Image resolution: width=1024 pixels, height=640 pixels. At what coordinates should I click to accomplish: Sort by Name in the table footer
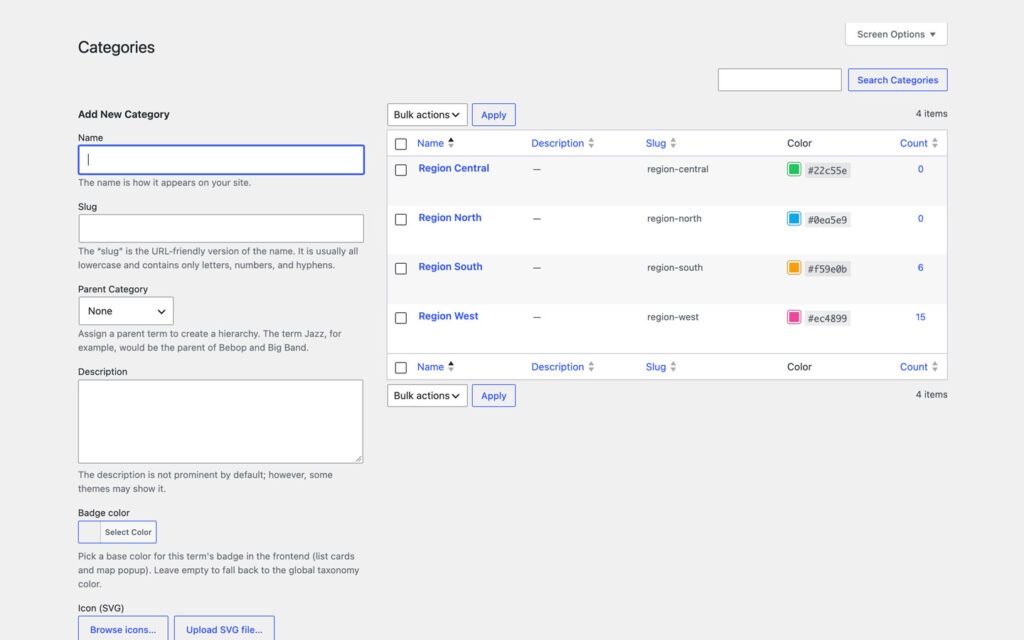click(436, 366)
